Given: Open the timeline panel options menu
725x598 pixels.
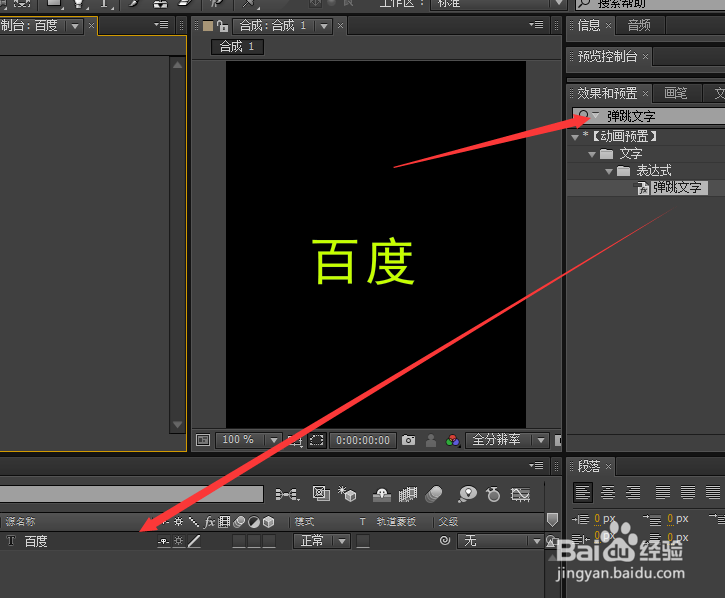Looking at the screenshot, I should coord(536,465).
